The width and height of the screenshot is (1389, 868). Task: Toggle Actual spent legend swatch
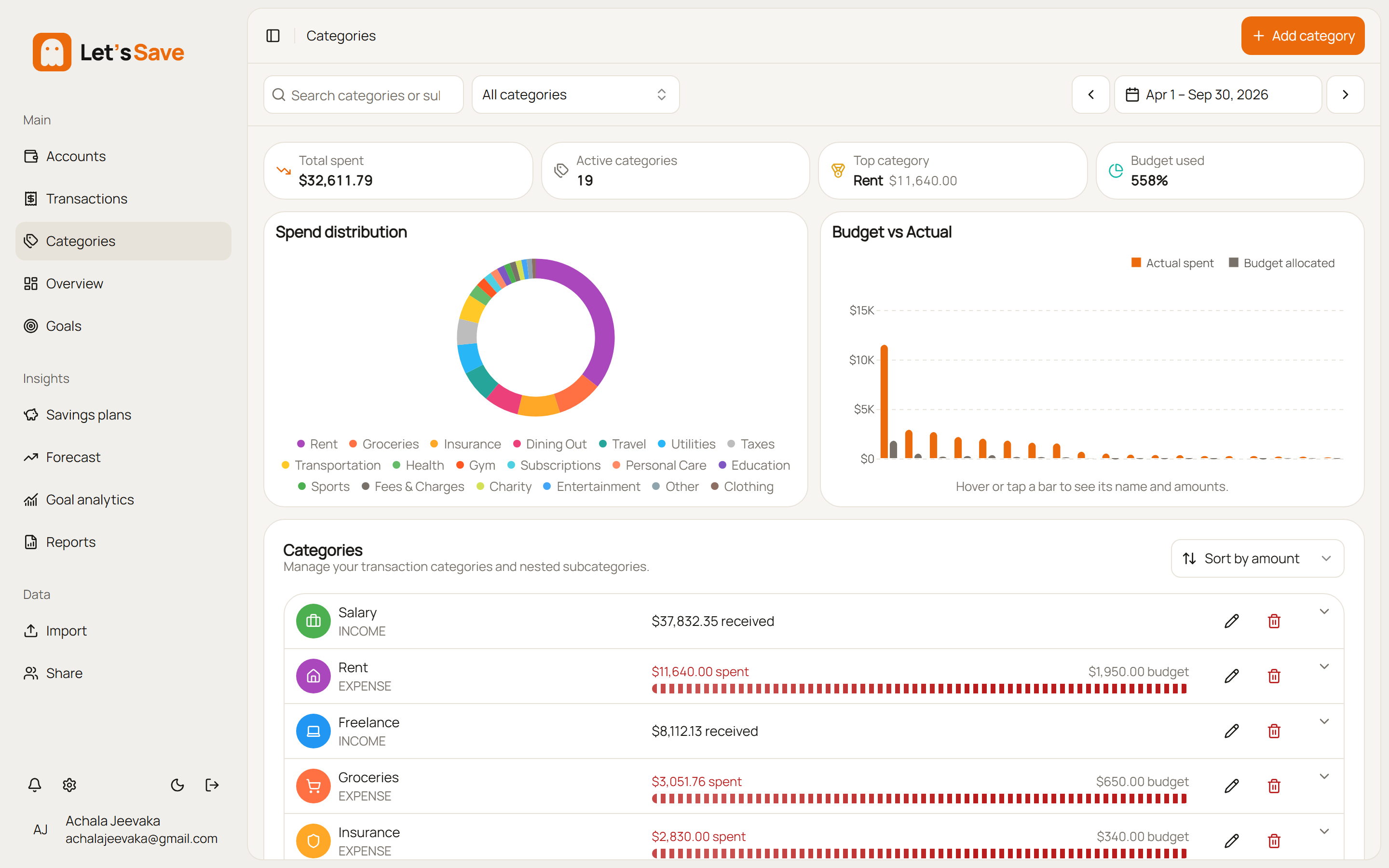pos(1136,262)
